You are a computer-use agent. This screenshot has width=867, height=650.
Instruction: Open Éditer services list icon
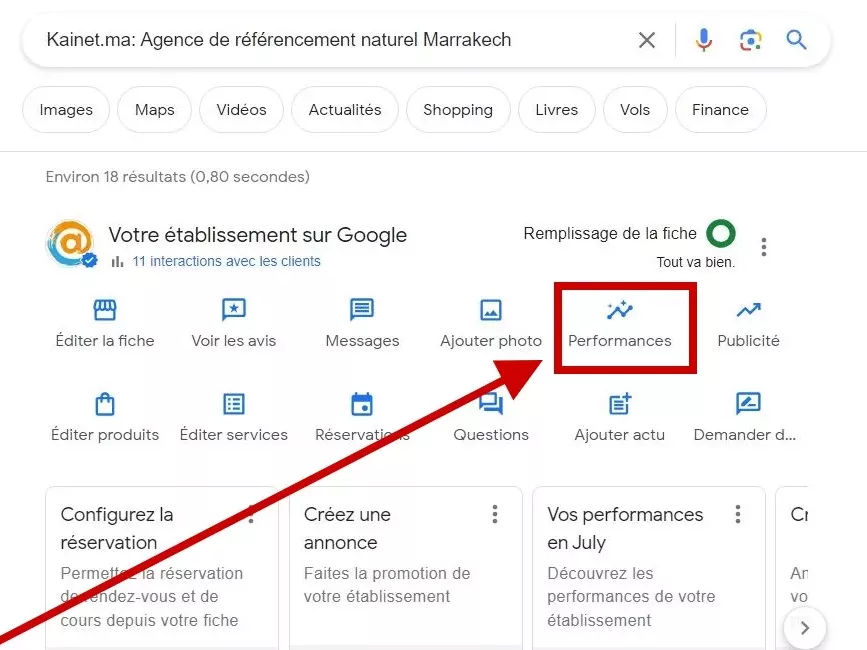coord(233,404)
